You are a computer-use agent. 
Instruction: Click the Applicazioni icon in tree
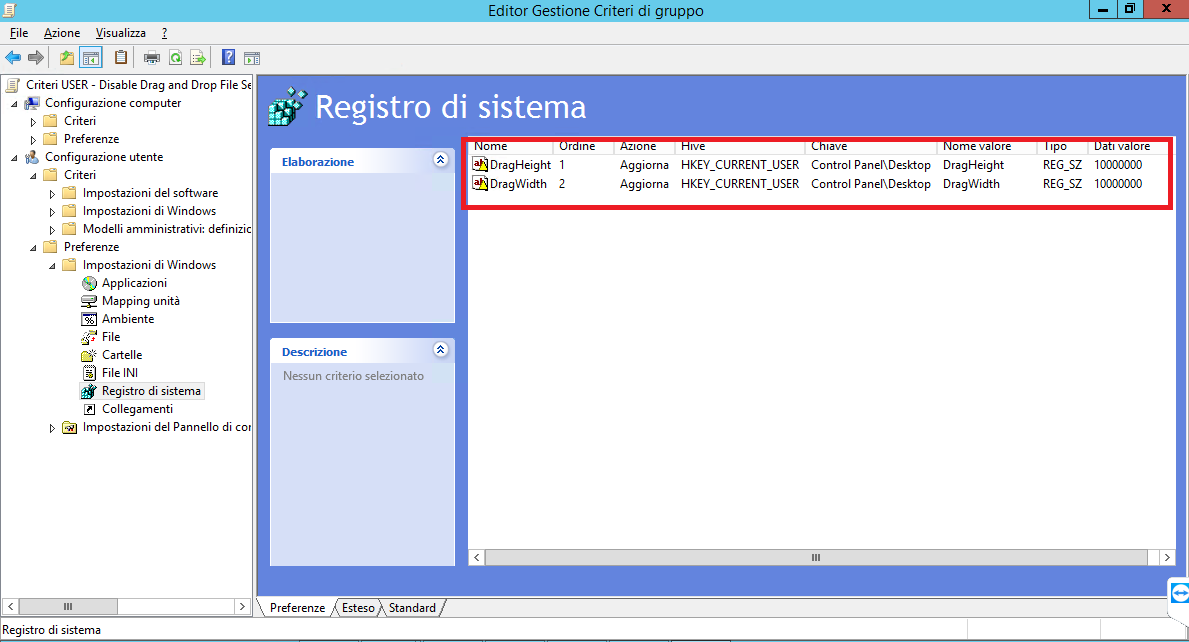[x=89, y=283]
